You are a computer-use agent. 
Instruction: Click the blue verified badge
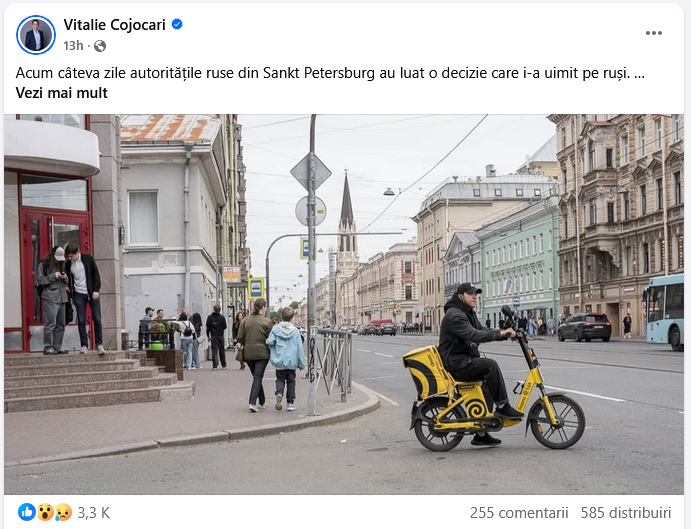click(177, 24)
